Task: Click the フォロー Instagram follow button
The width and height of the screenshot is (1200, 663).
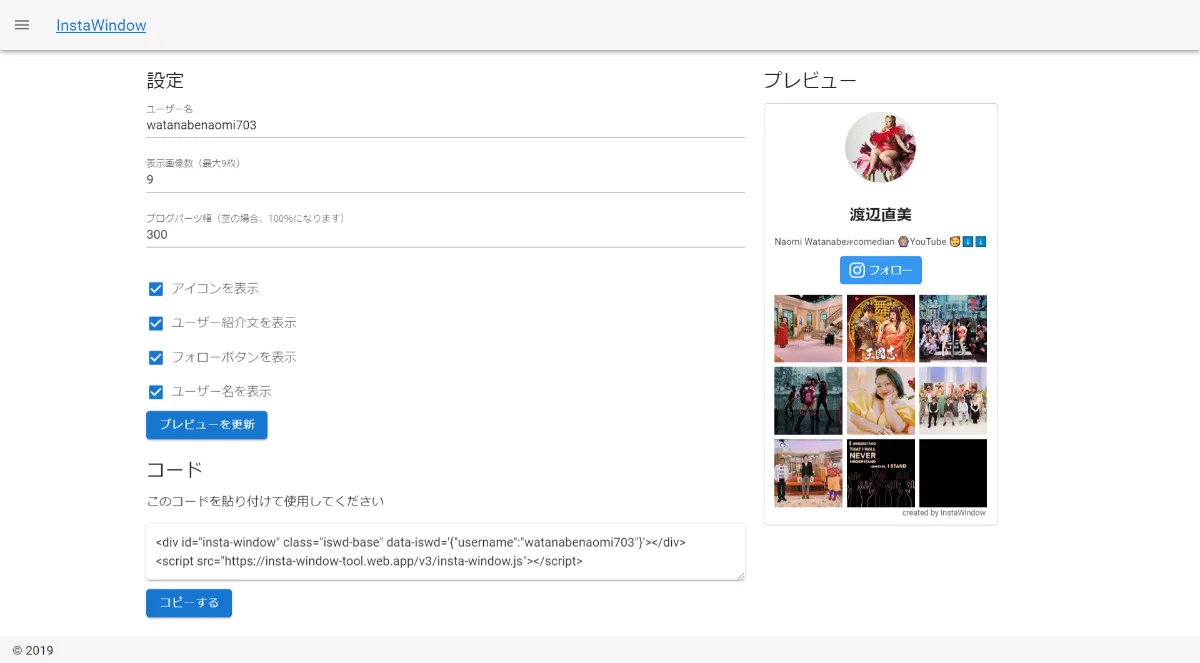Action: [x=881, y=270]
